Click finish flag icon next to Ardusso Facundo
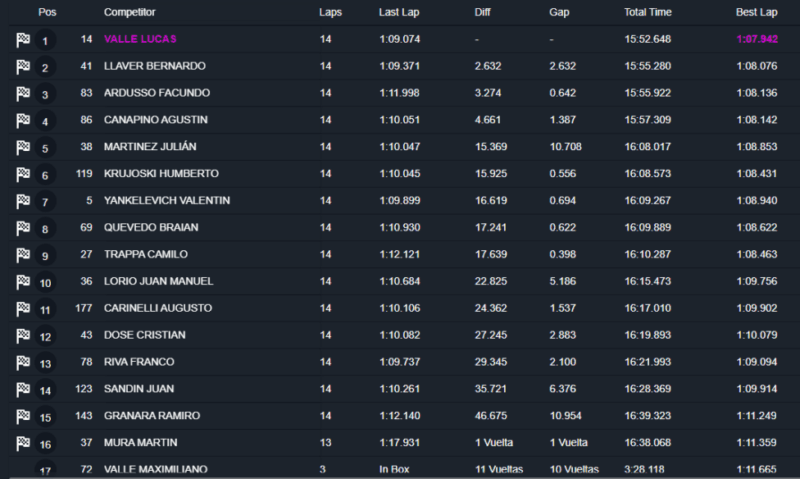Viewport: 800px width, 479px height. click(x=22, y=94)
